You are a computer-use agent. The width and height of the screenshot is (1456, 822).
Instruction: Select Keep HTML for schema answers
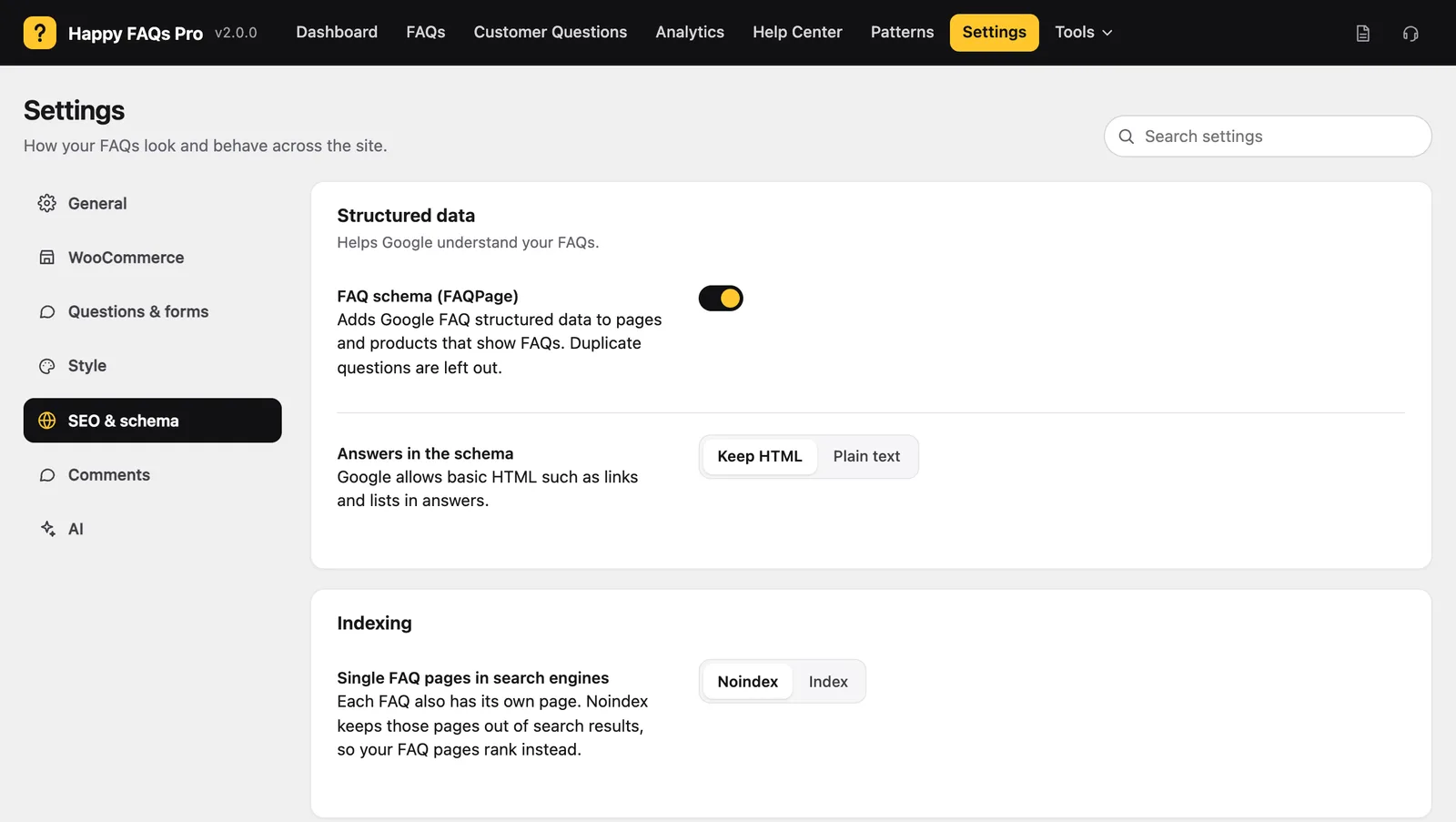click(x=760, y=457)
